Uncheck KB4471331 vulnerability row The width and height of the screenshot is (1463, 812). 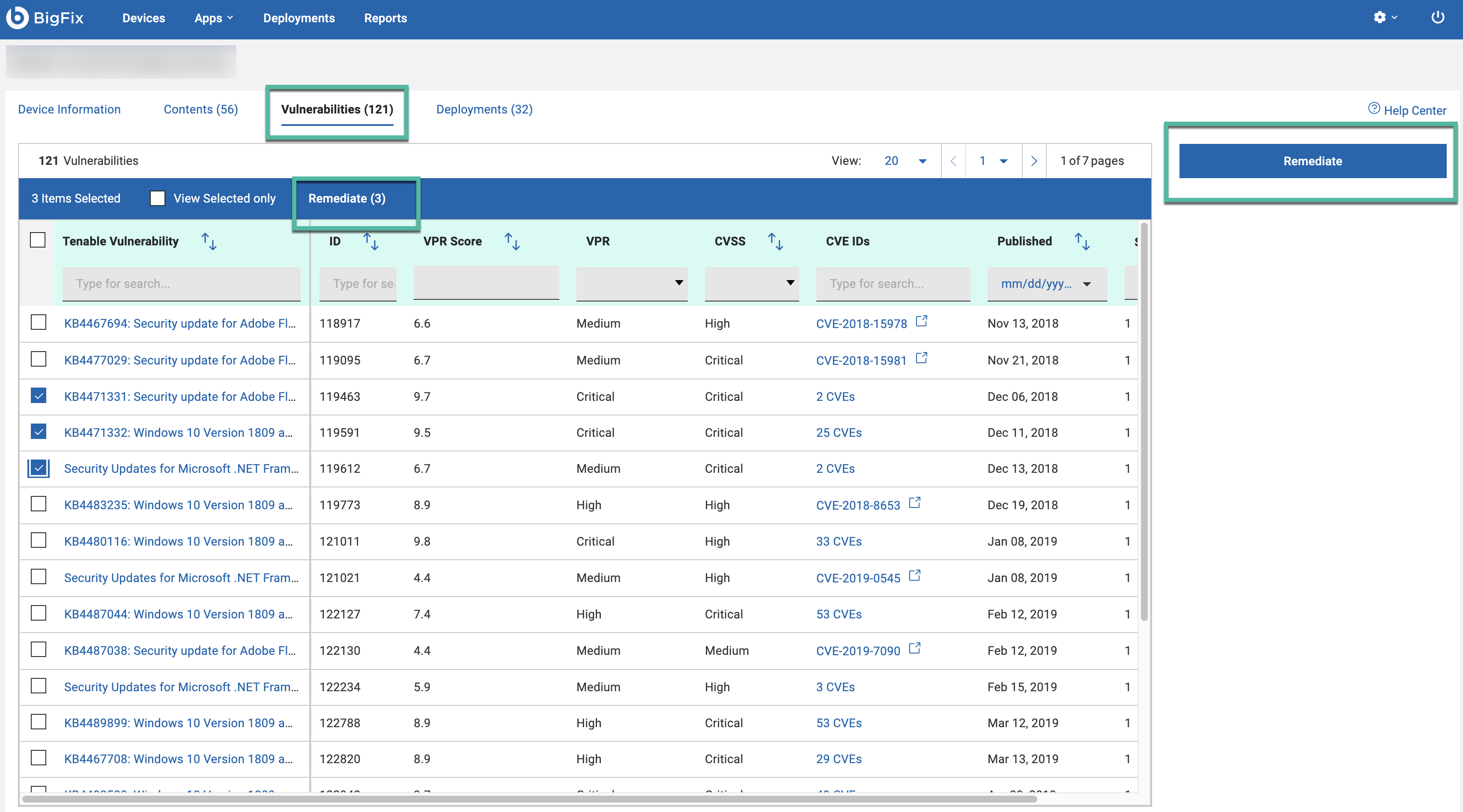coord(38,396)
